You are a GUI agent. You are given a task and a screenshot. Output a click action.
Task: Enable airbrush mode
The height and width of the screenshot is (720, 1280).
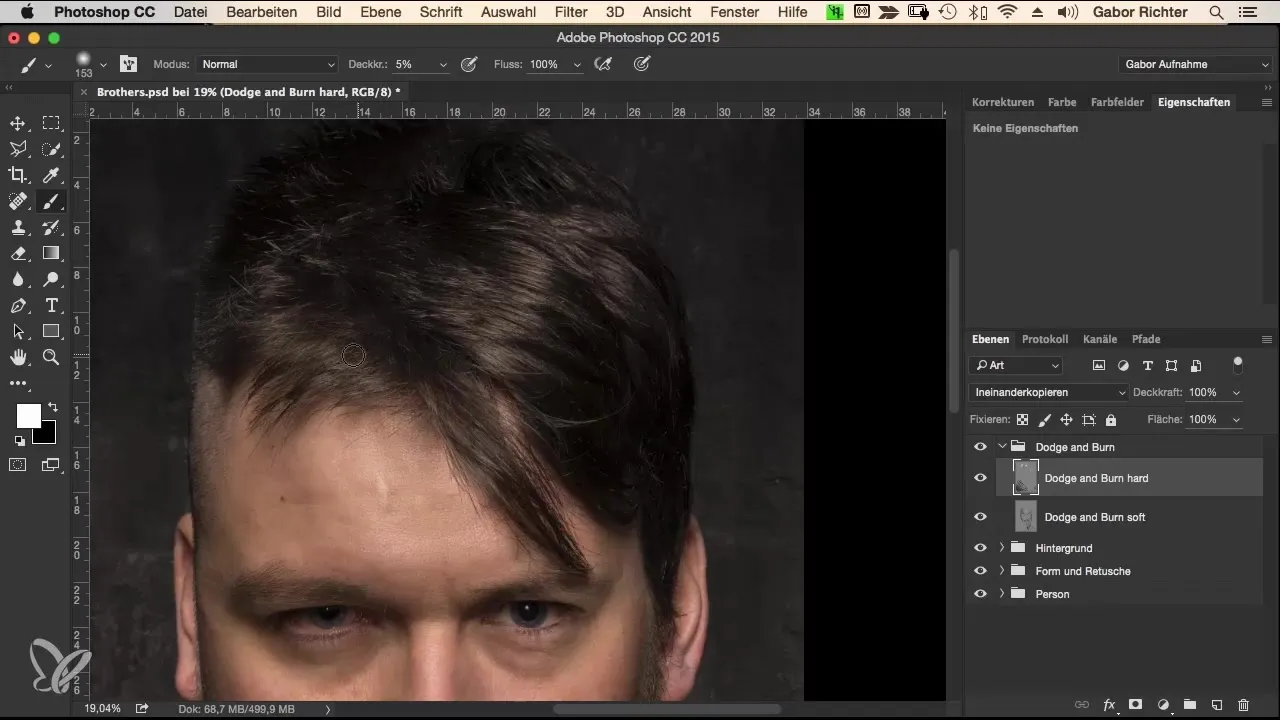click(602, 64)
